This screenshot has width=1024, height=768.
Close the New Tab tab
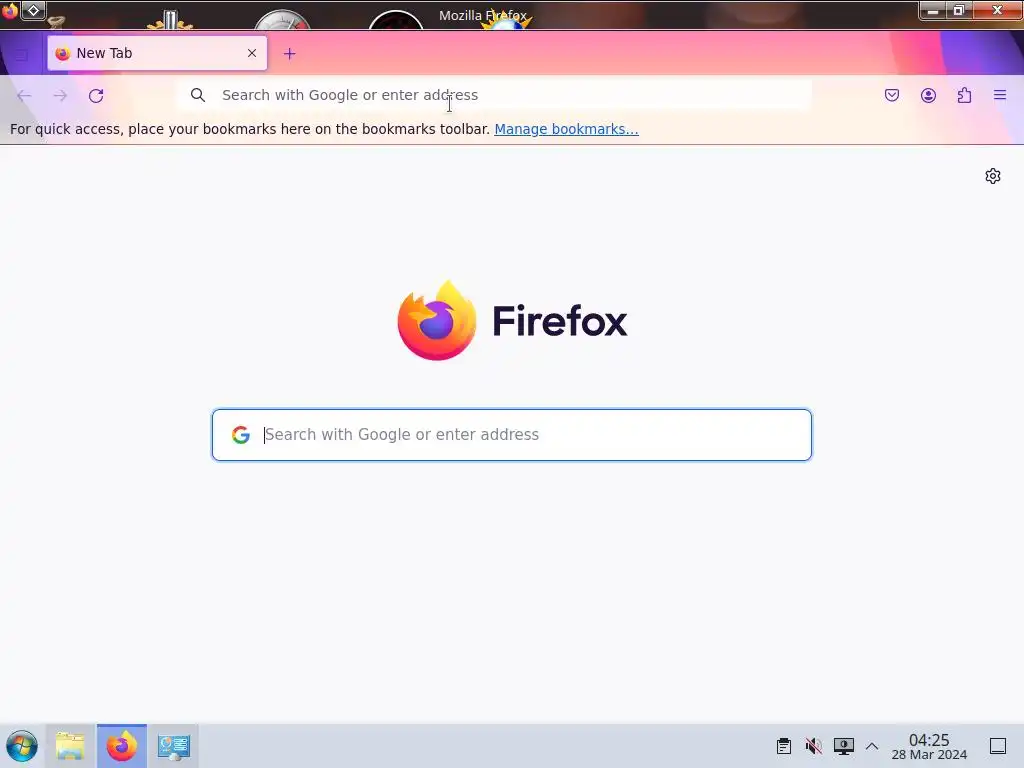tap(251, 53)
